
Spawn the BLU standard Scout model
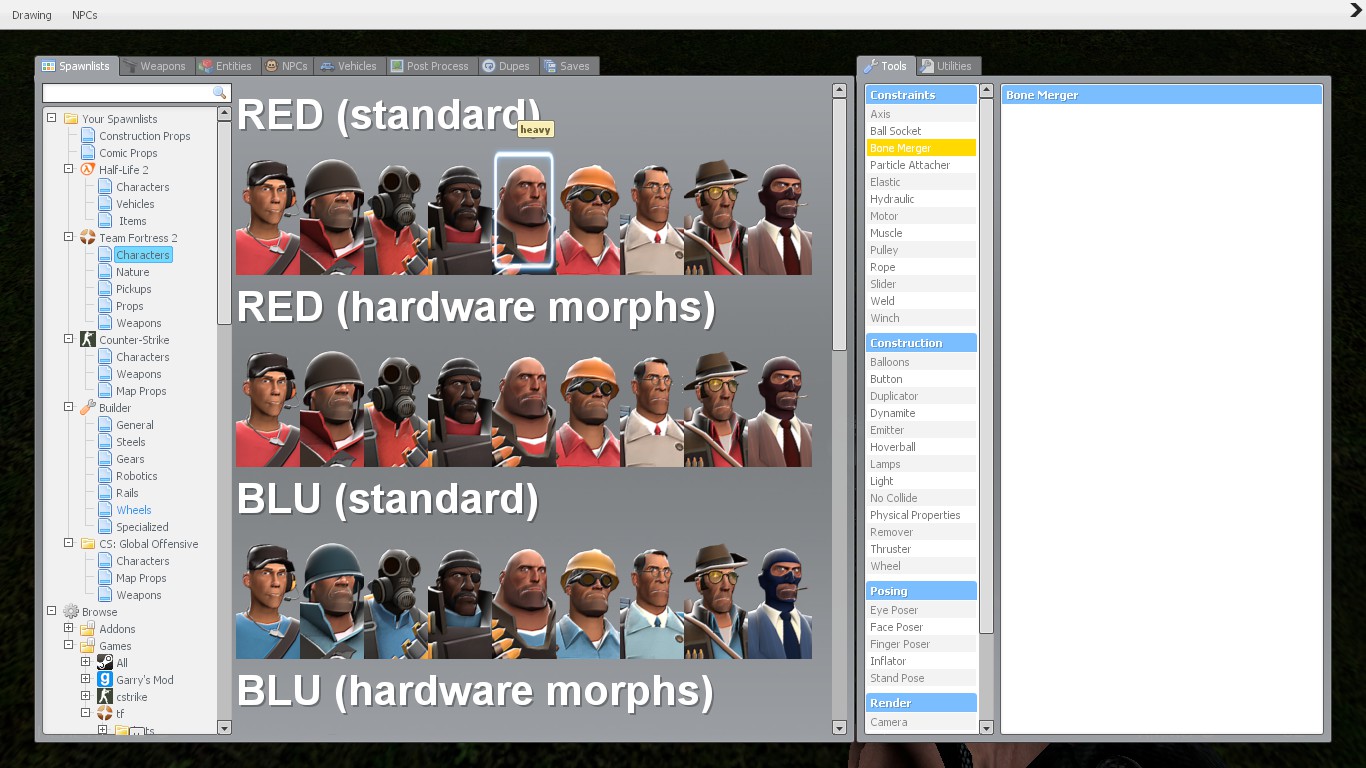268,599
